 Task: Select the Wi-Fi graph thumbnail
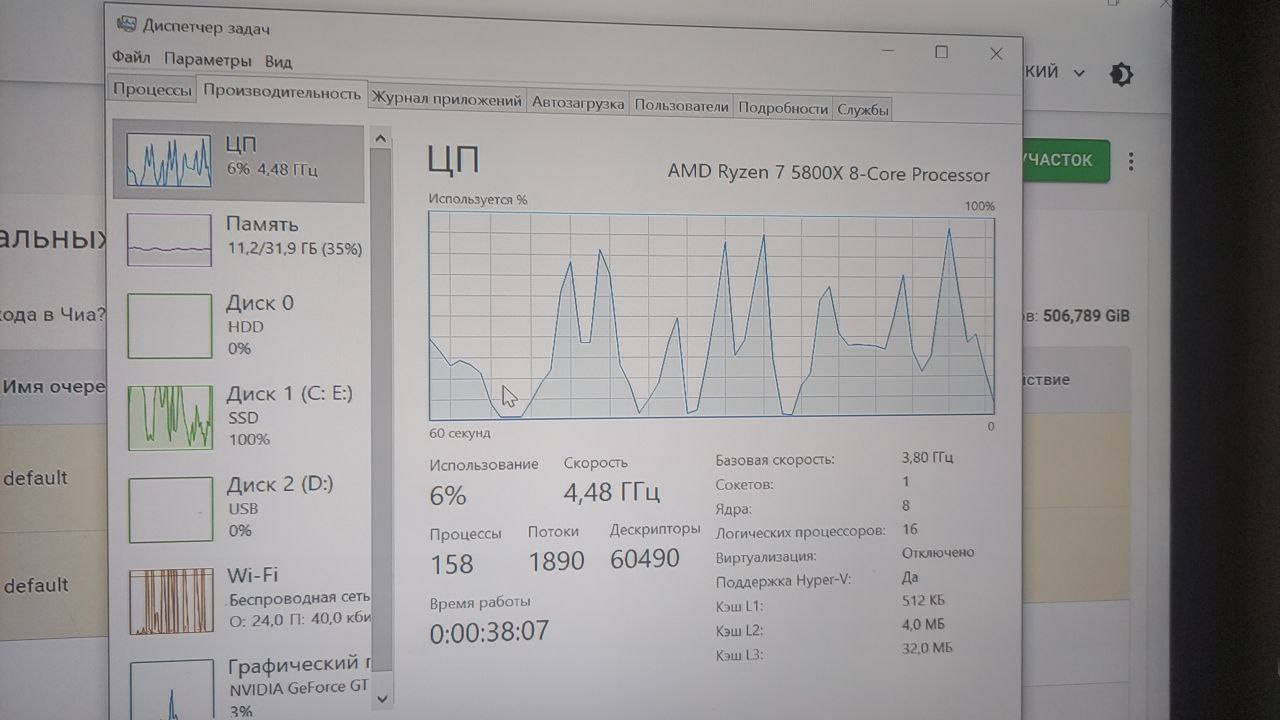pos(171,601)
